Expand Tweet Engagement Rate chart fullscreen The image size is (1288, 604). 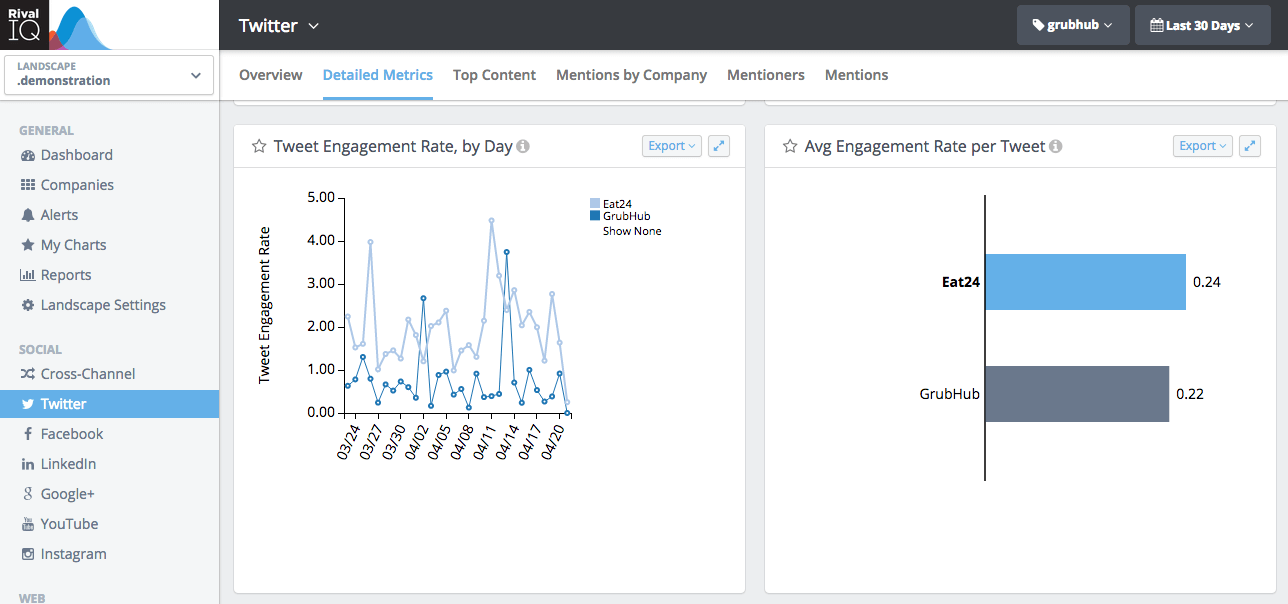719,146
